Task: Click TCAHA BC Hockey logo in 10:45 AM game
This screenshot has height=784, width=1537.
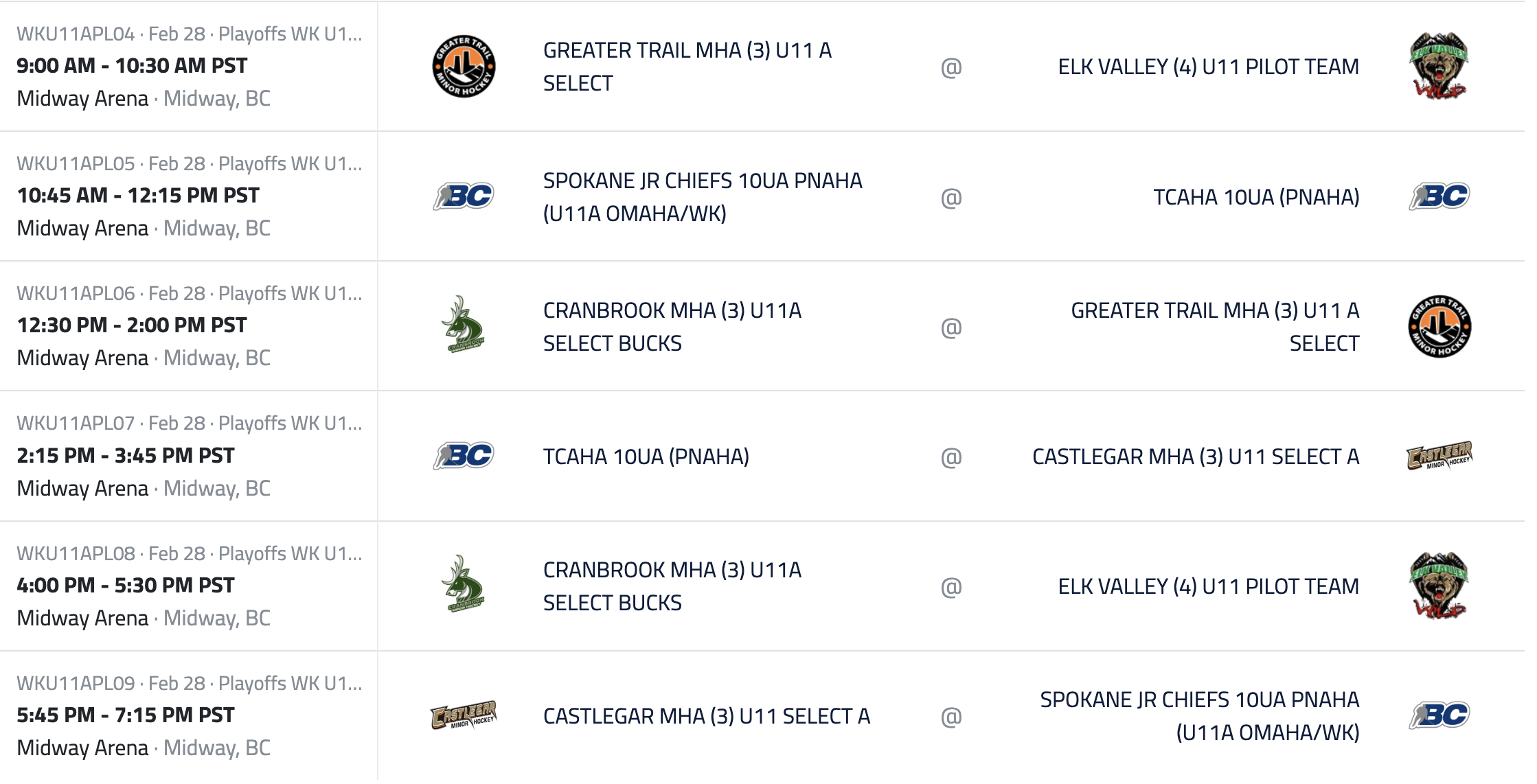Action: point(1439,196)
